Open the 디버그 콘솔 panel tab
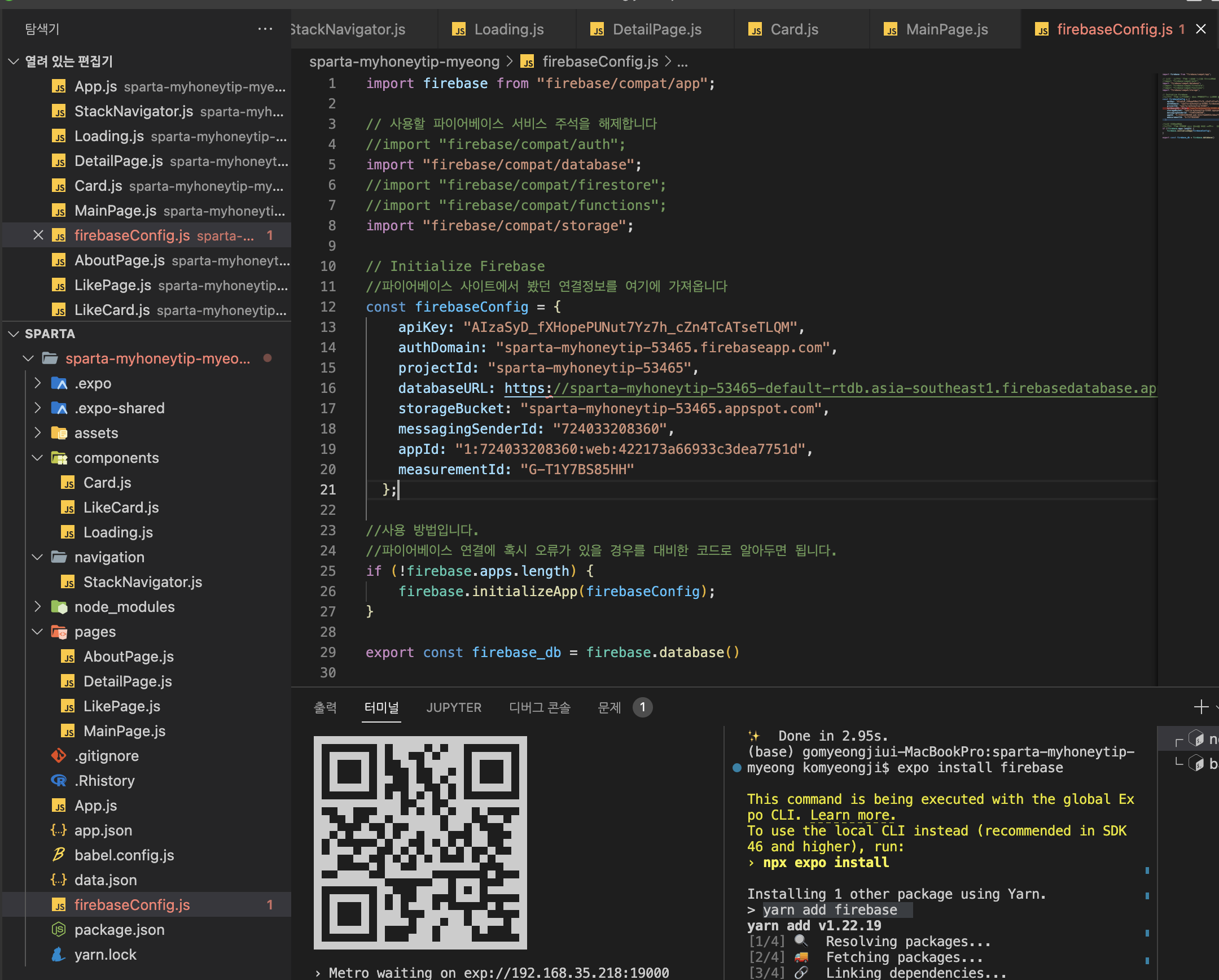 point(540,707)
